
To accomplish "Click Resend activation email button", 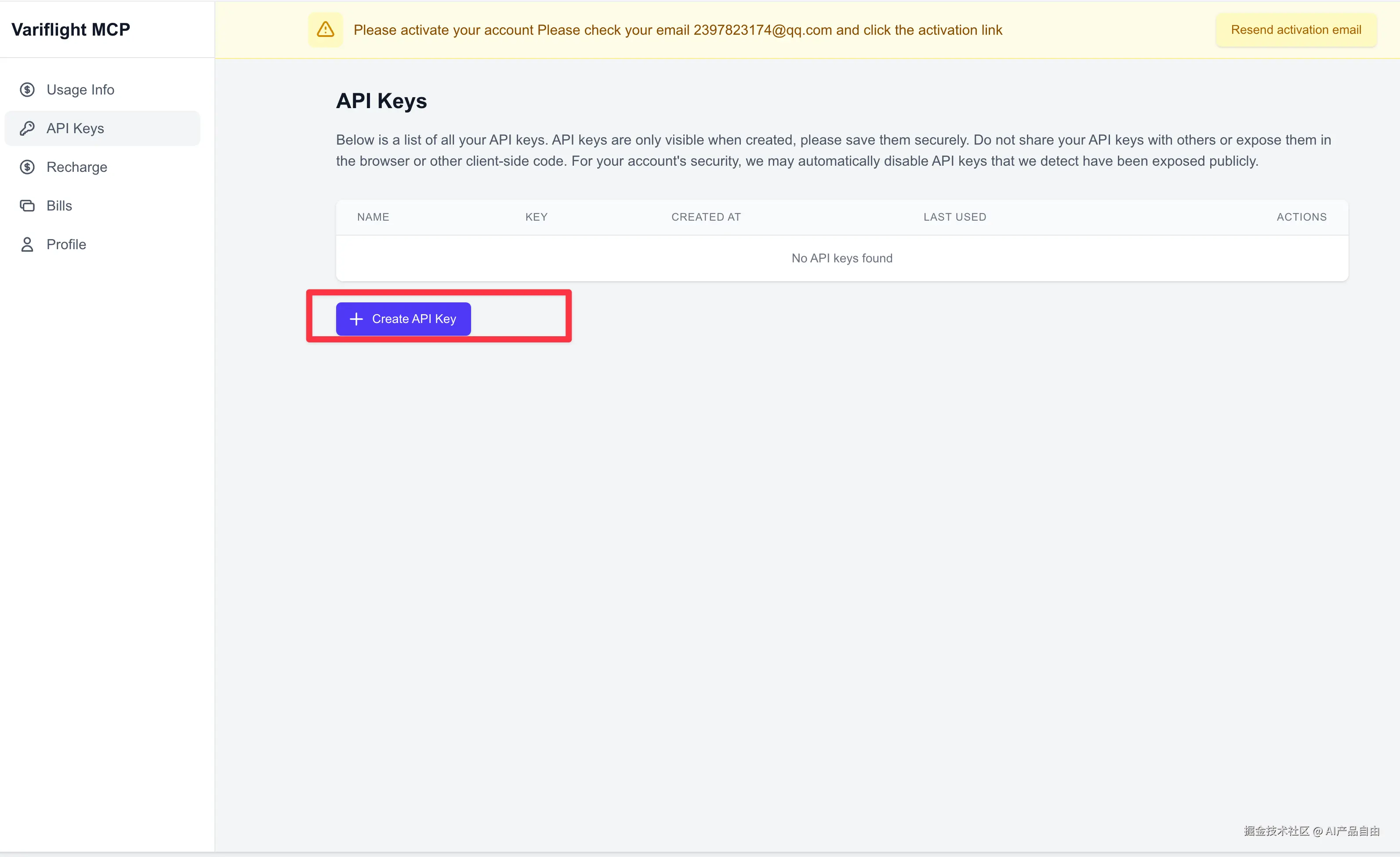I will tap(1295, 29).
